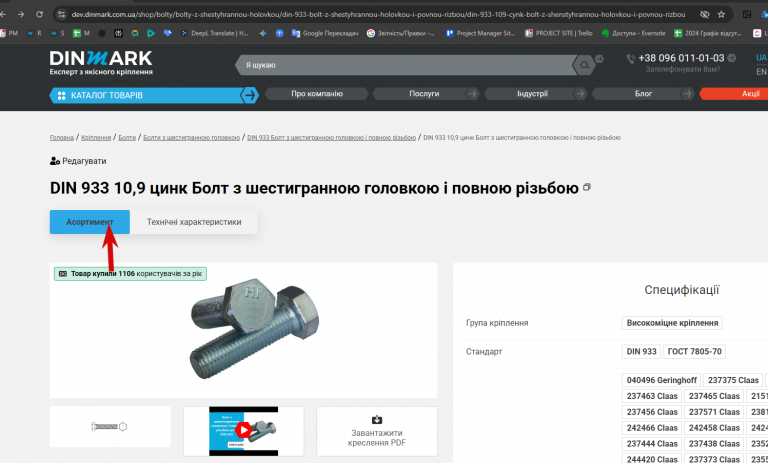Reload the page with browser refresh icon
768x463 pixels.
(x=39, y=14)
